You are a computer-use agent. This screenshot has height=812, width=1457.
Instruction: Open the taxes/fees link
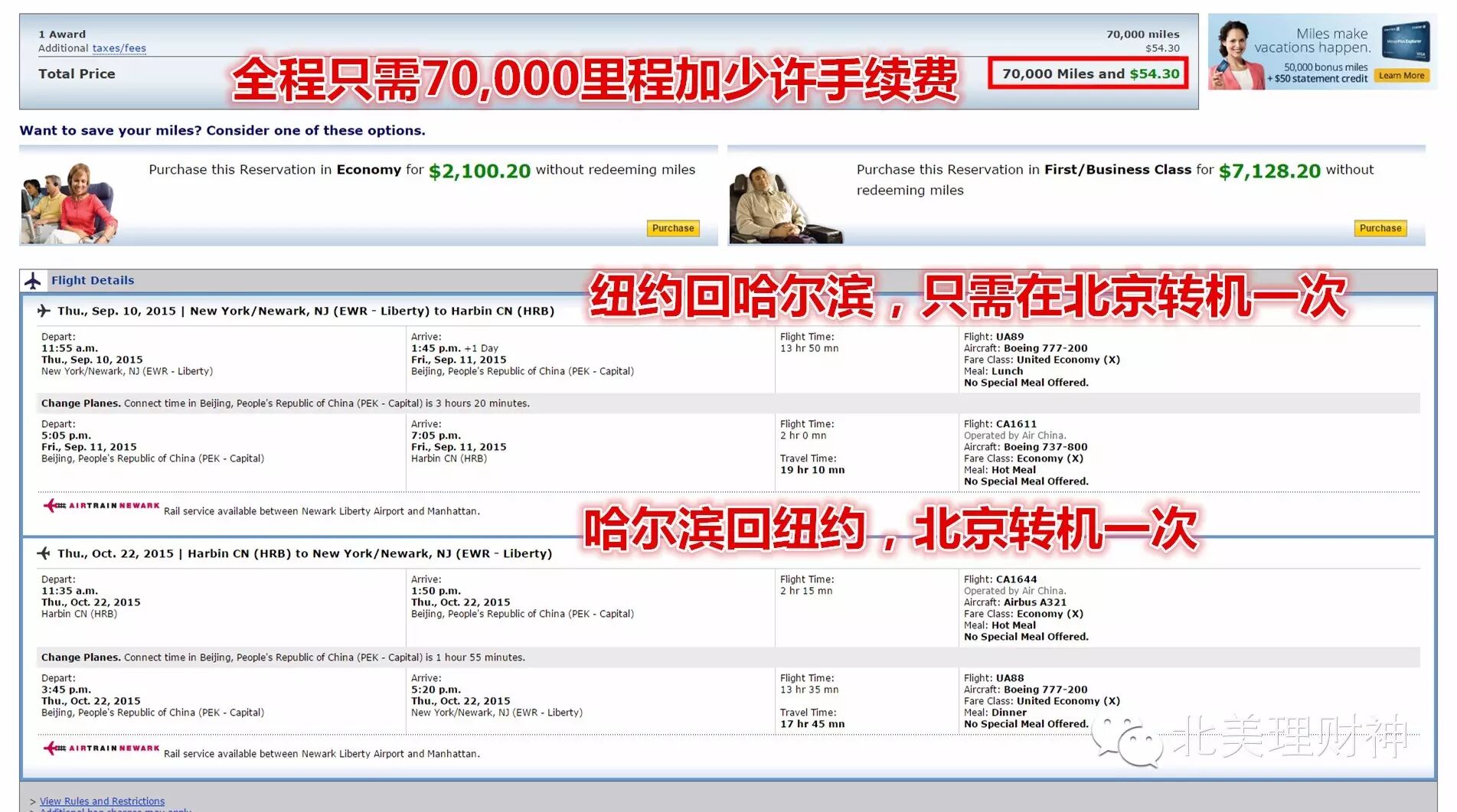click(x=119, y=48)
